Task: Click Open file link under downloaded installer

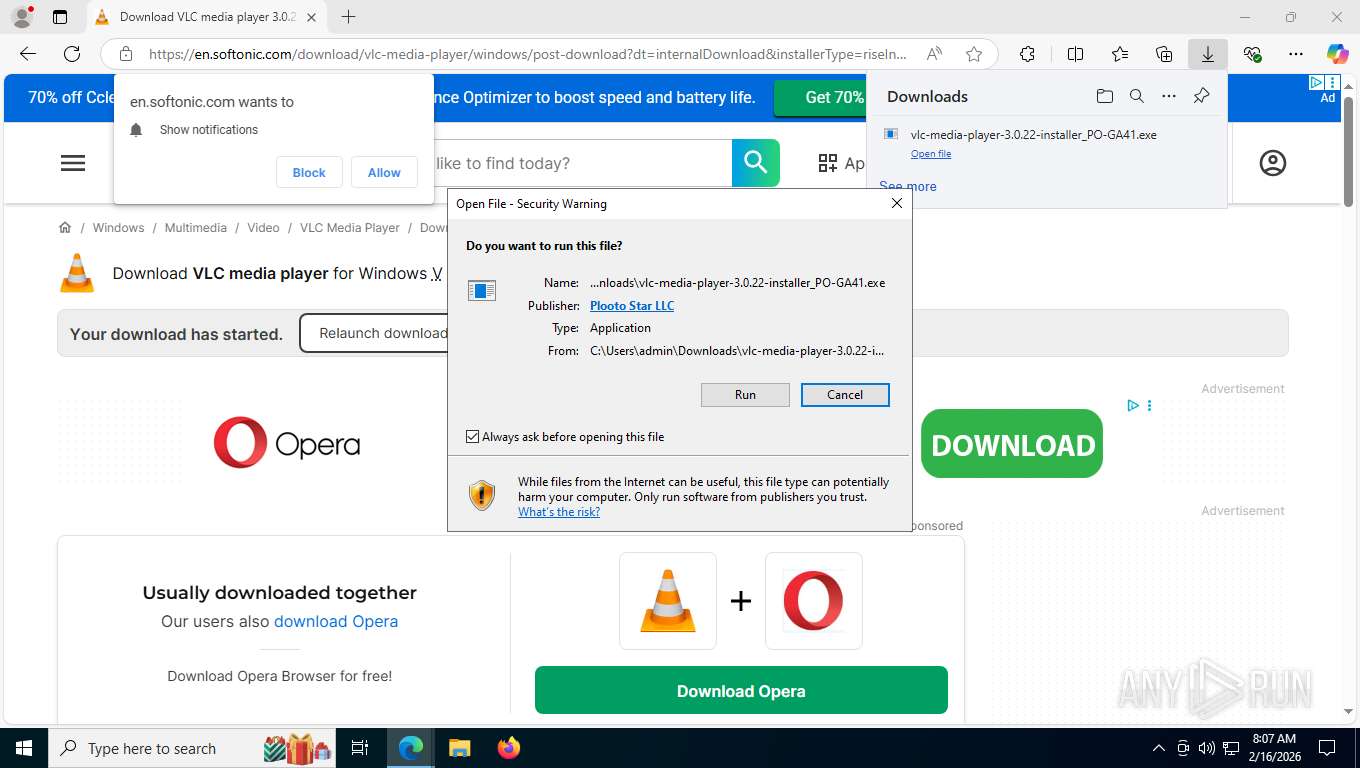Action: tap(931, 154)
